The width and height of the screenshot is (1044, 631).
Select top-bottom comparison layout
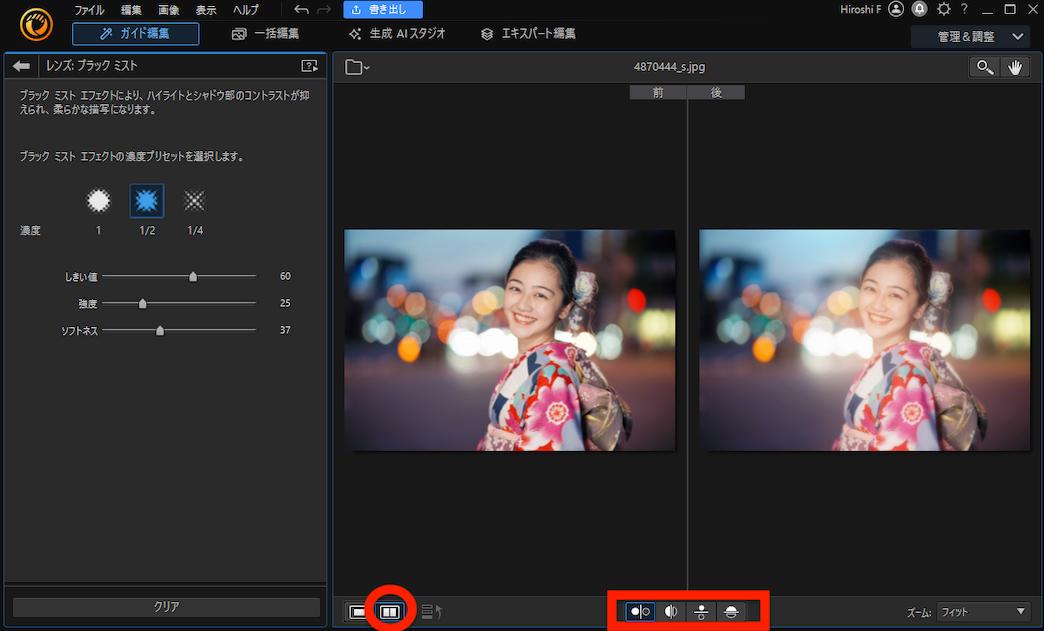tap(700, 611)
